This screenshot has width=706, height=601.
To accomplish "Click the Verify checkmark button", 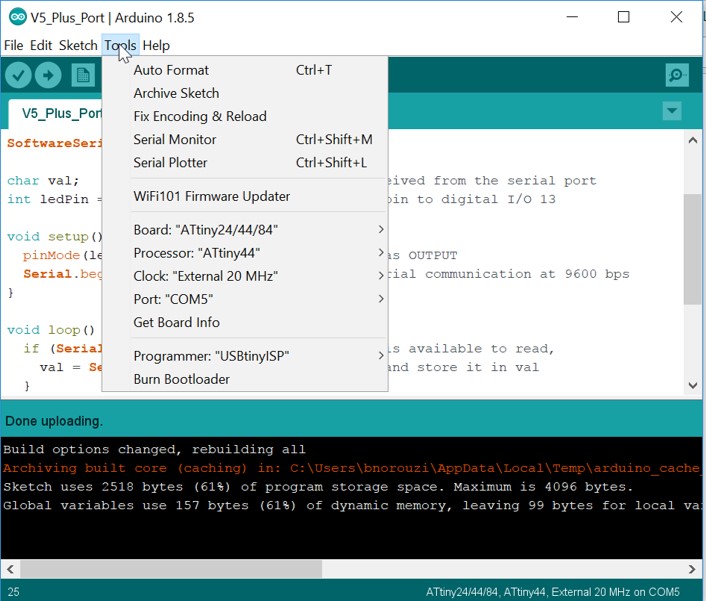I will [x=18, y=75].
